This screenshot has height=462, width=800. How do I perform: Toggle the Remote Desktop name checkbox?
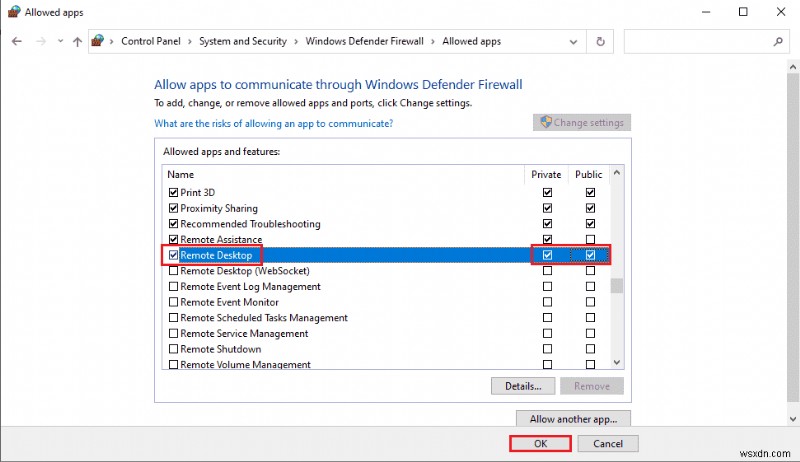pos(174,256)
